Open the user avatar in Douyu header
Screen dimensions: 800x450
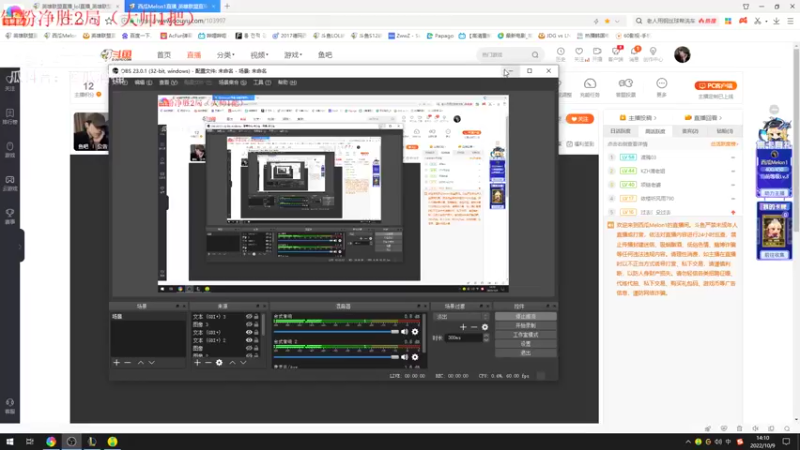pos(682,55)
